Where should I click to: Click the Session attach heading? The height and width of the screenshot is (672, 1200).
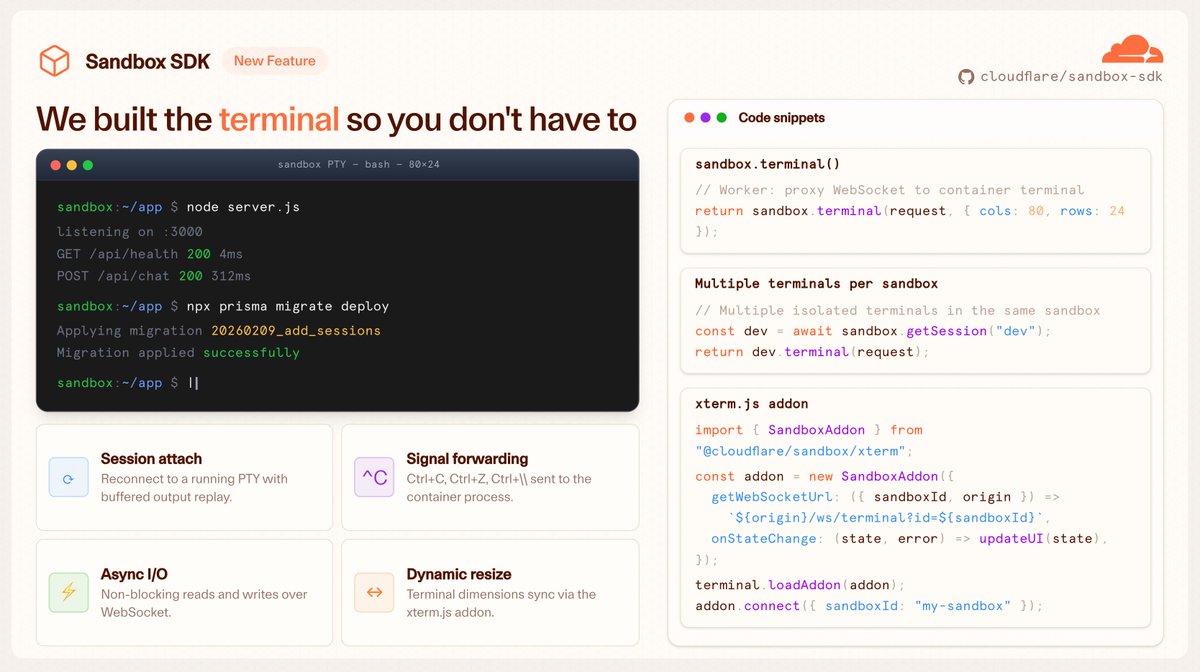point(151,459)
